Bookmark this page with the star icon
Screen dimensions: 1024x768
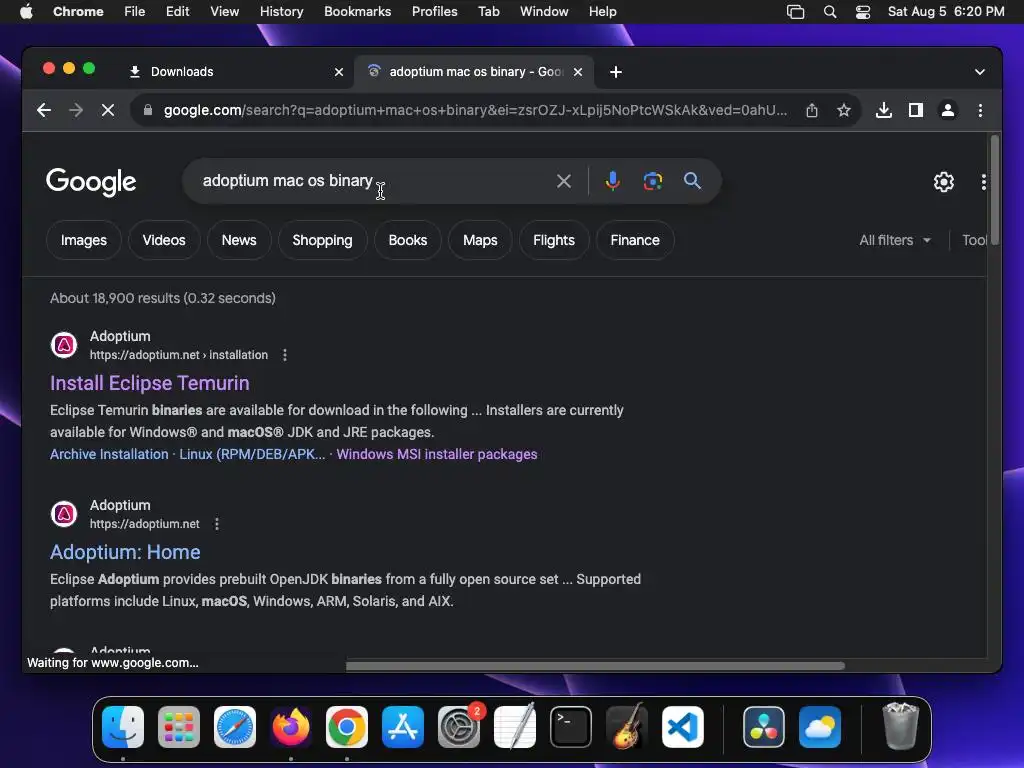click(844, 110)
